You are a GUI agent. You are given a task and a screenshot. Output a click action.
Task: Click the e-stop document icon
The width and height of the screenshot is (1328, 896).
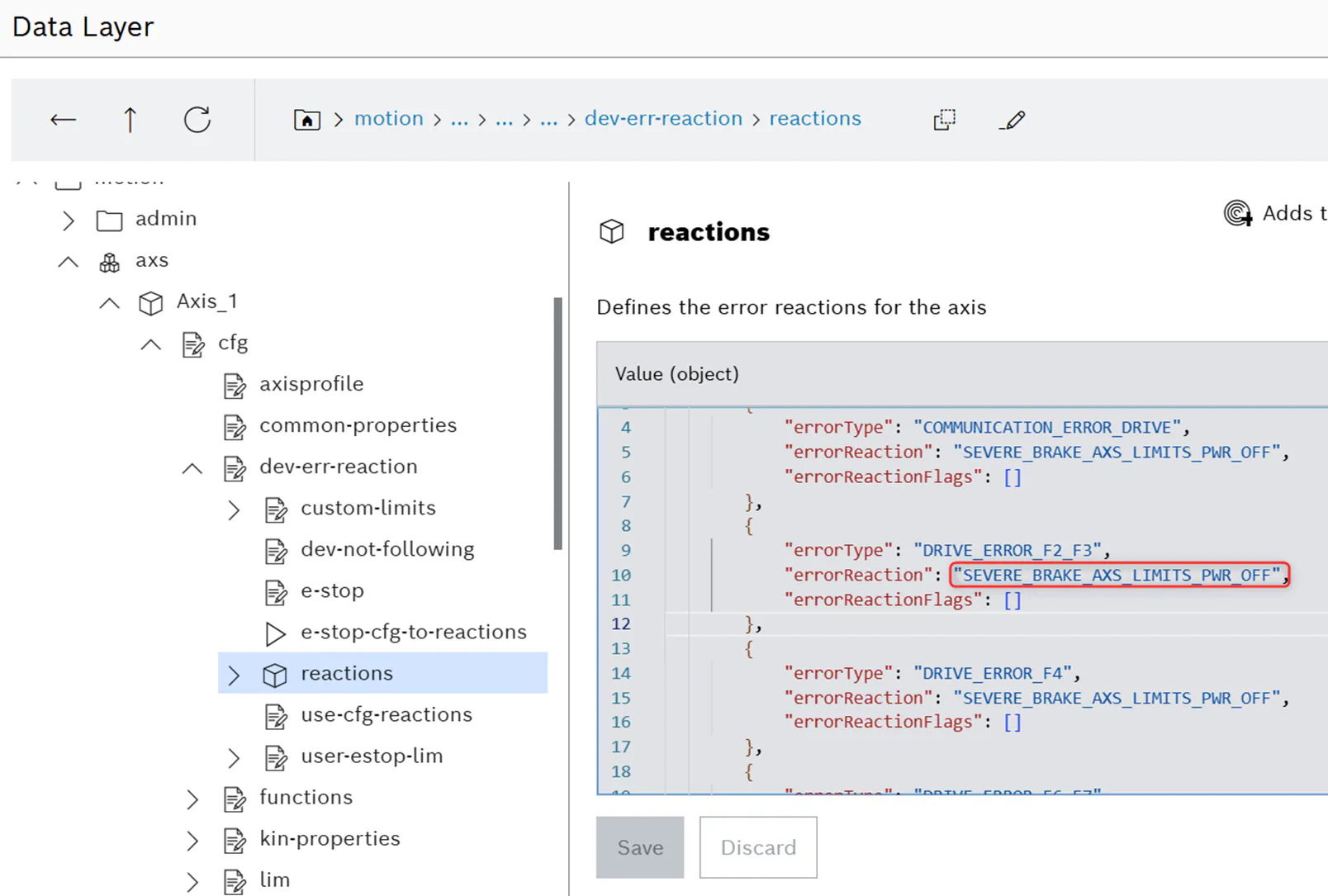click(276, 592)
